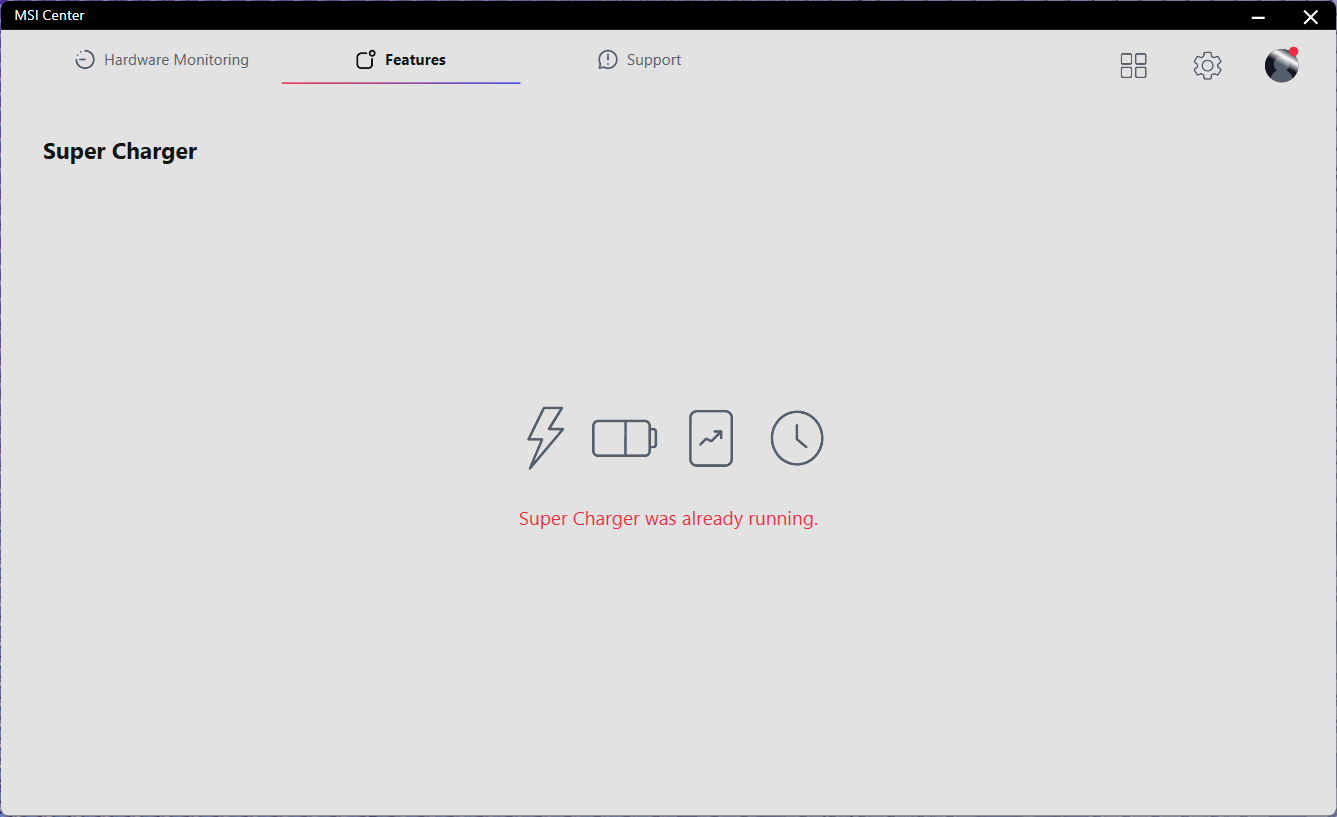Screen dimensions: 1337x817
Task: Click the trend chart document icon
Action: tap(711, 438)
